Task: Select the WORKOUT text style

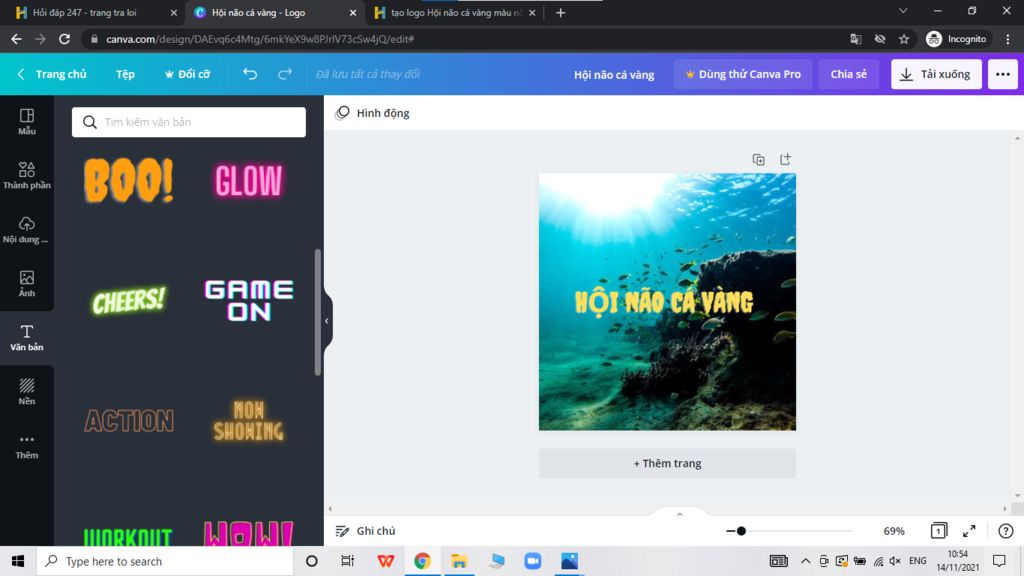Action: point(129,537)
